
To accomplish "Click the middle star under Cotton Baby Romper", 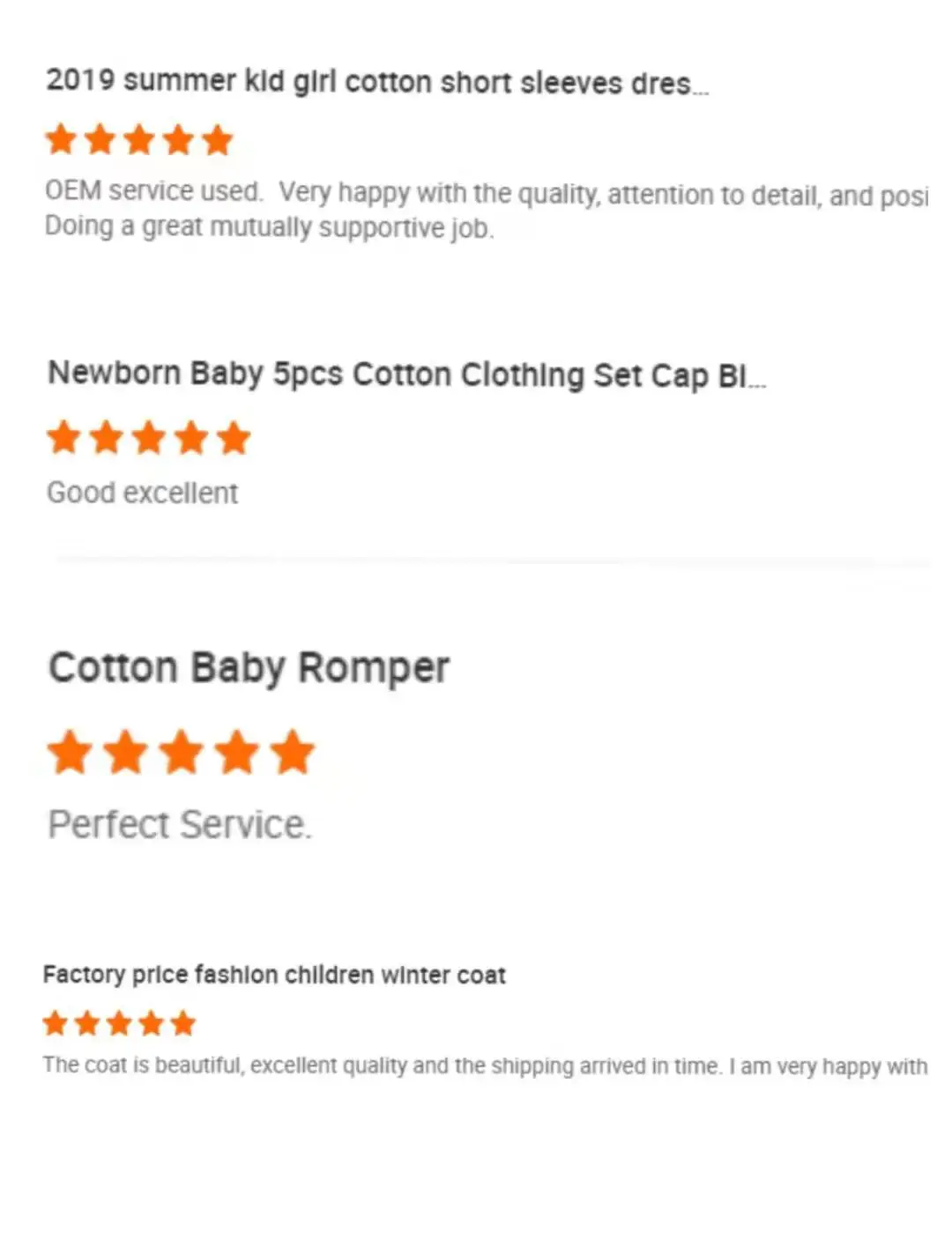I will click(181, 752).
